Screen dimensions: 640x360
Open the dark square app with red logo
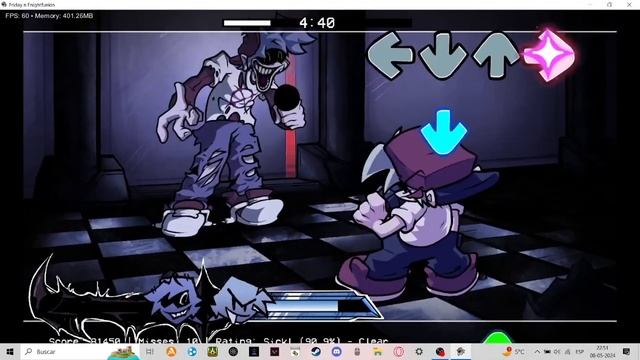[275, 351]
